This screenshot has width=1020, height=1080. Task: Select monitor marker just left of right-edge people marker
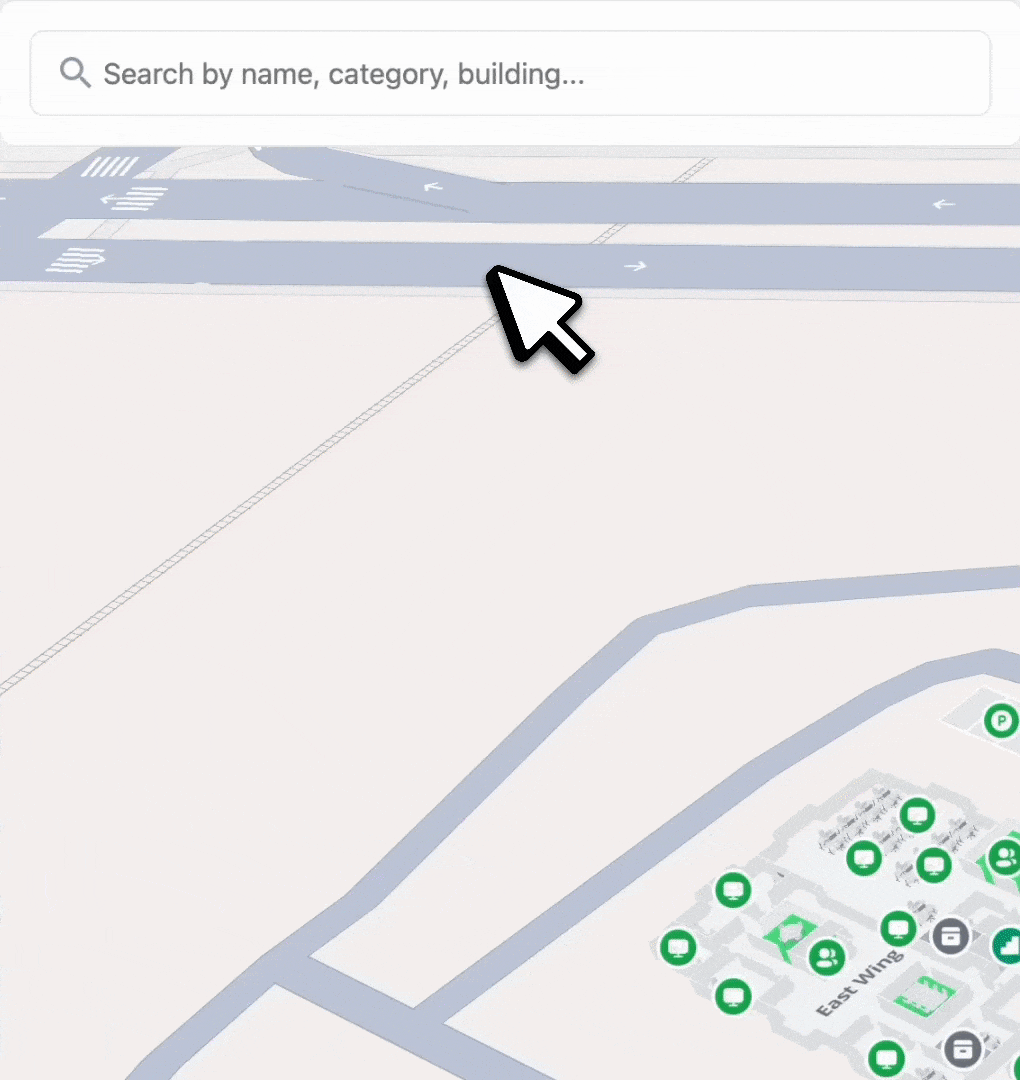click(933, 864)
